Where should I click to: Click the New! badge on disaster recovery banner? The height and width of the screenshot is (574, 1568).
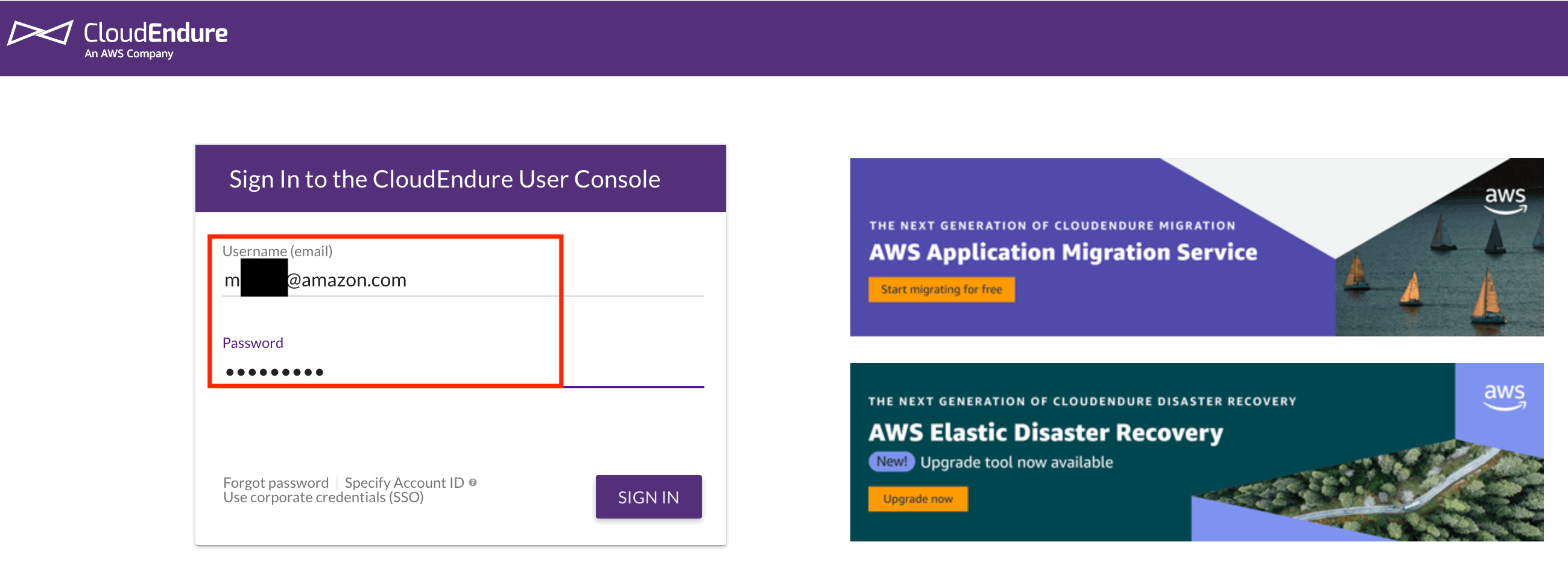(x=891, y=461)
